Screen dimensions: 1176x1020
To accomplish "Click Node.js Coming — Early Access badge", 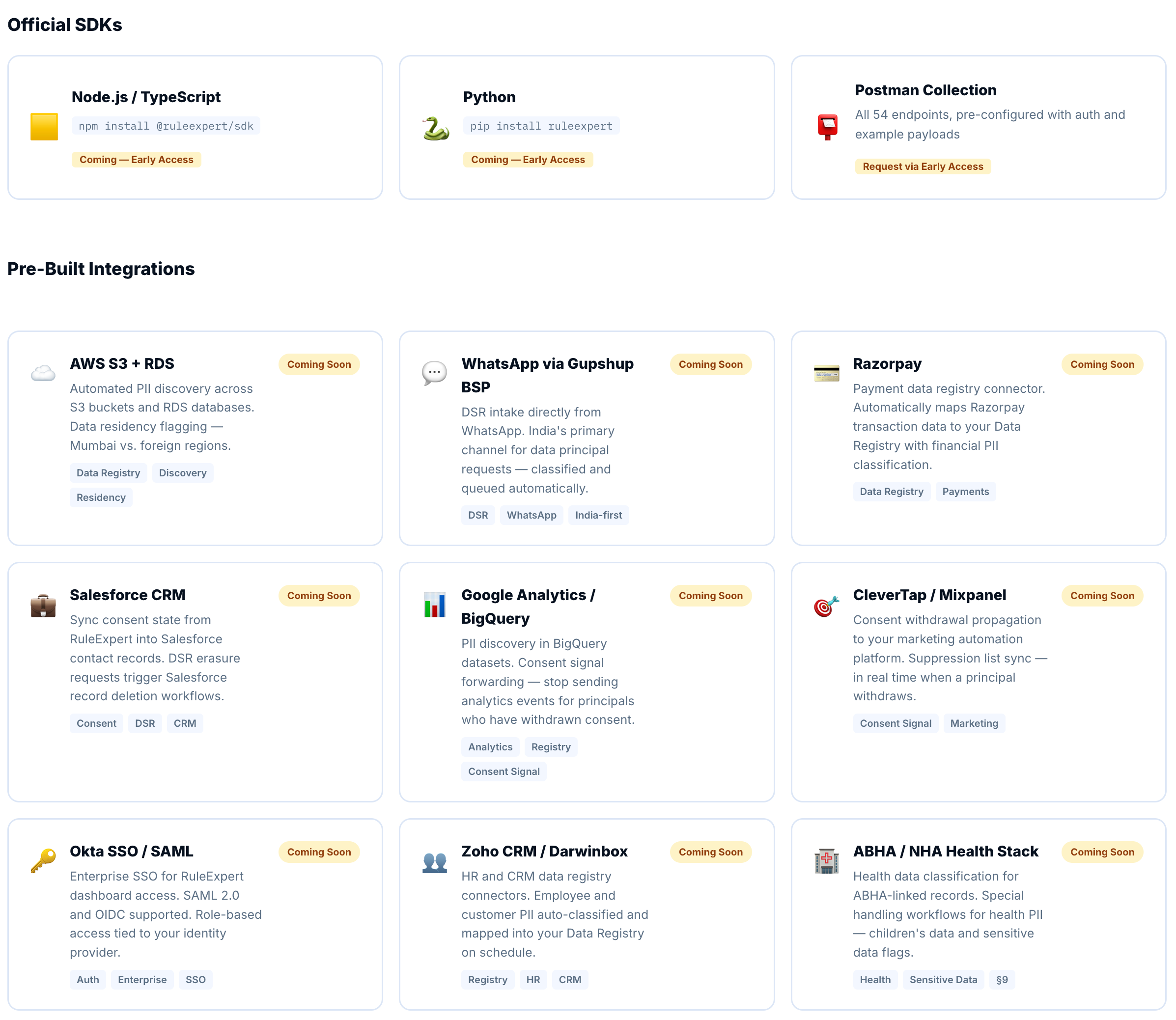I will (x=136, y=160).
